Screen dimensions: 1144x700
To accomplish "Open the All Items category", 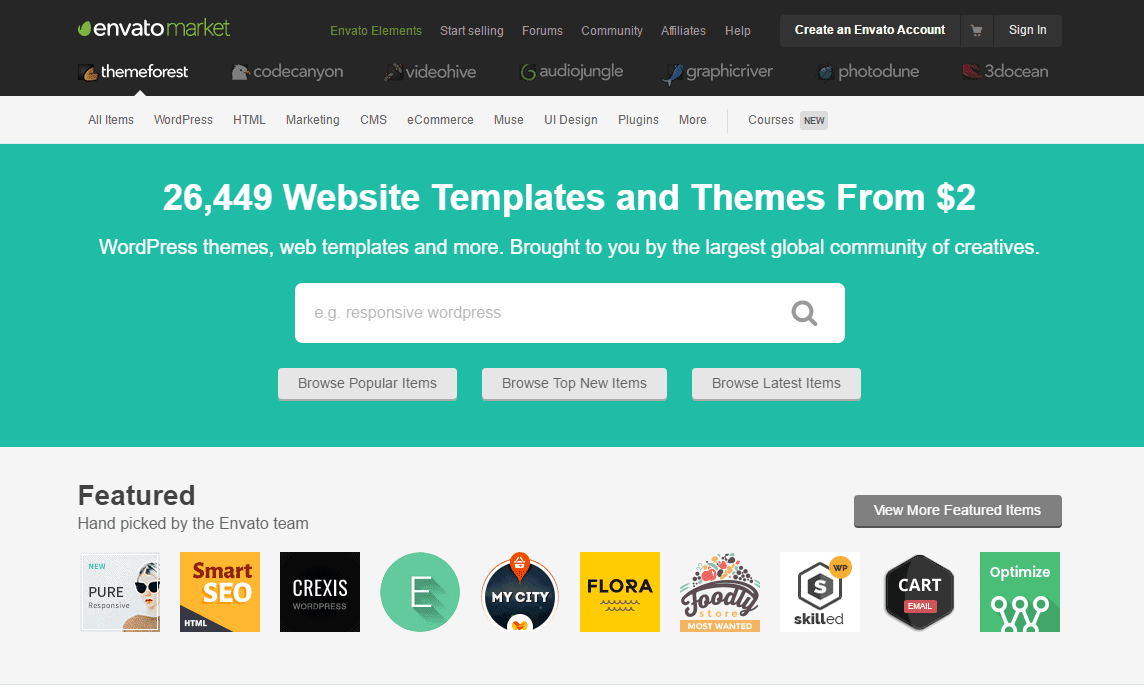I will coord(111,120).
